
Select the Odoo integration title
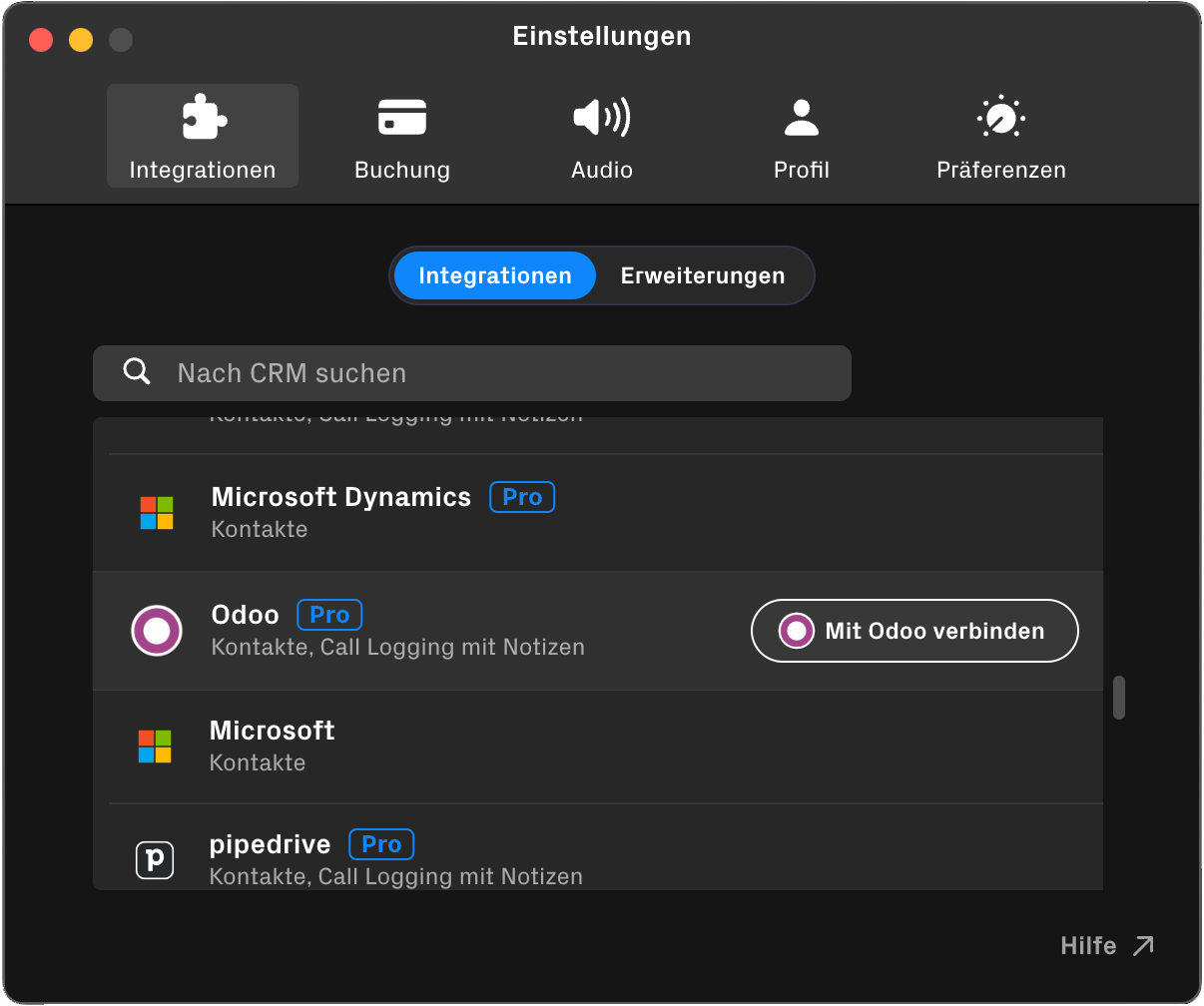pyautogui.click(x=246, y=615)
